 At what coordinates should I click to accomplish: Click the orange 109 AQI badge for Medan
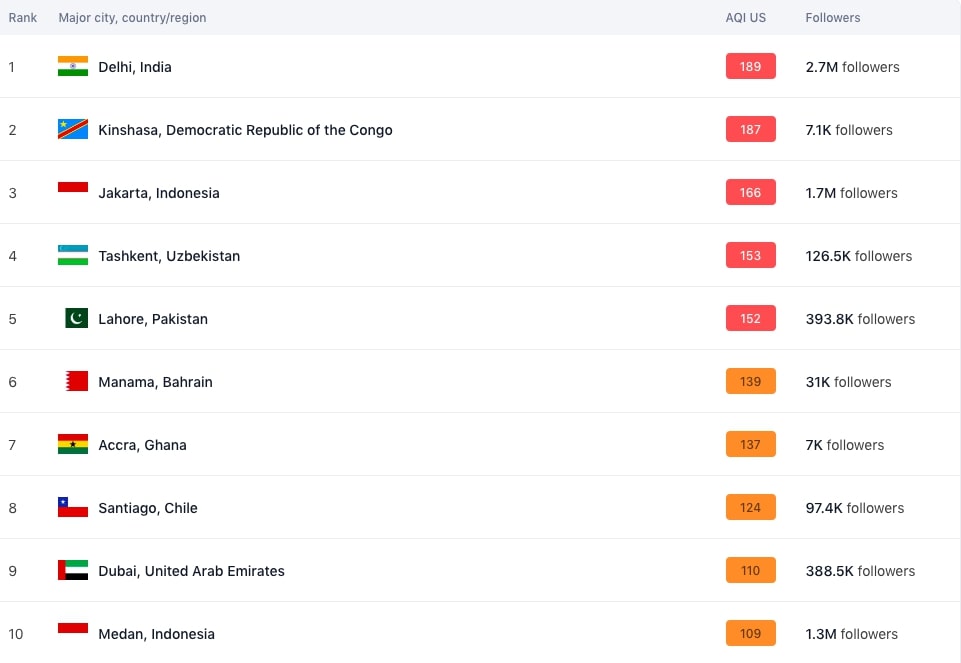coord(751,634)
